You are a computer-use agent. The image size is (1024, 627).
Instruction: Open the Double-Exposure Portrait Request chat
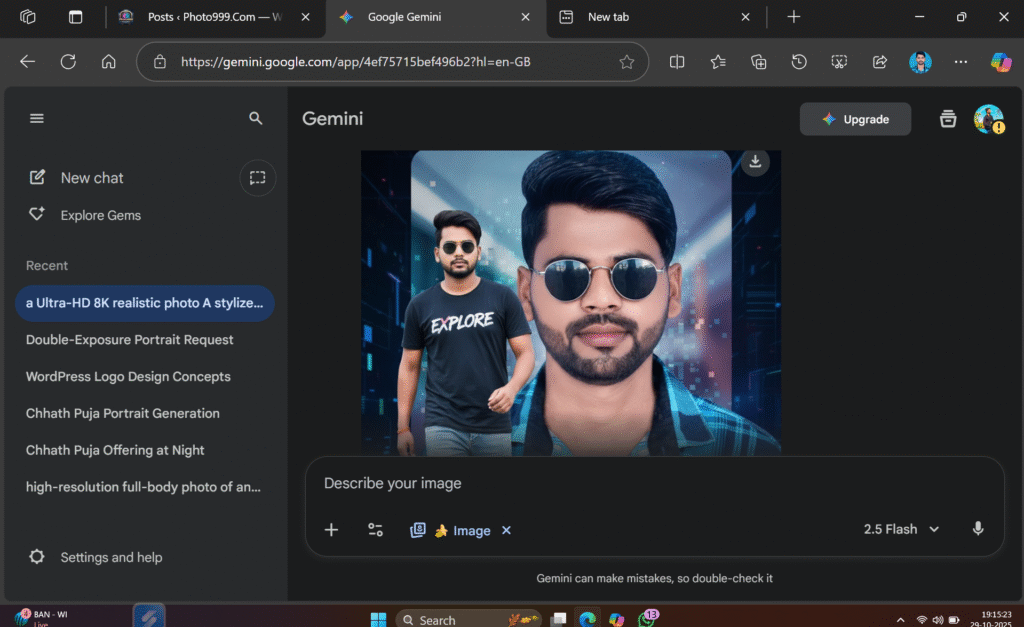pyautogui.click(x=129, y=340)
